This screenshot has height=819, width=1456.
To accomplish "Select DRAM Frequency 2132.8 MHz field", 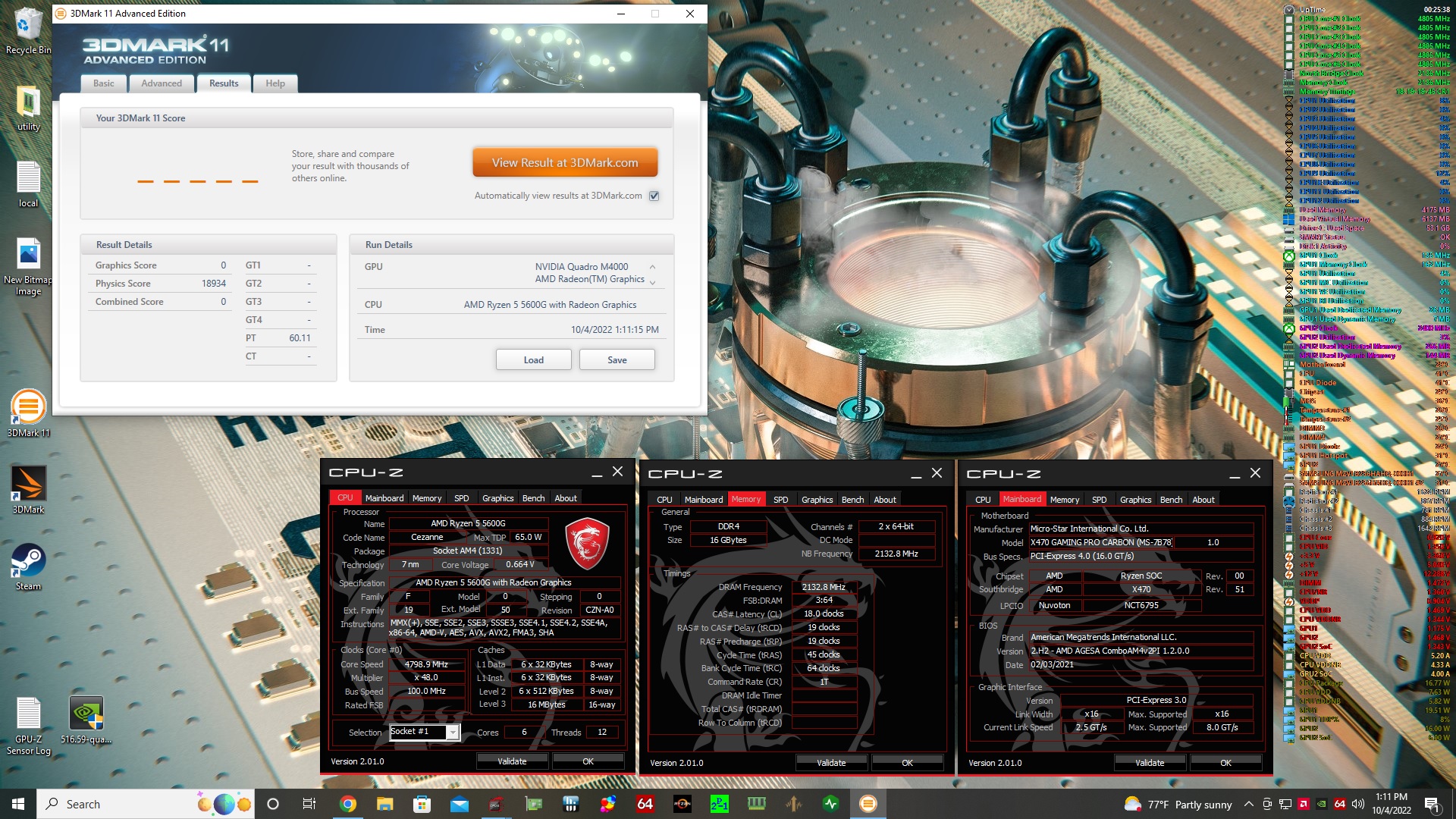I will pos(824,587).
